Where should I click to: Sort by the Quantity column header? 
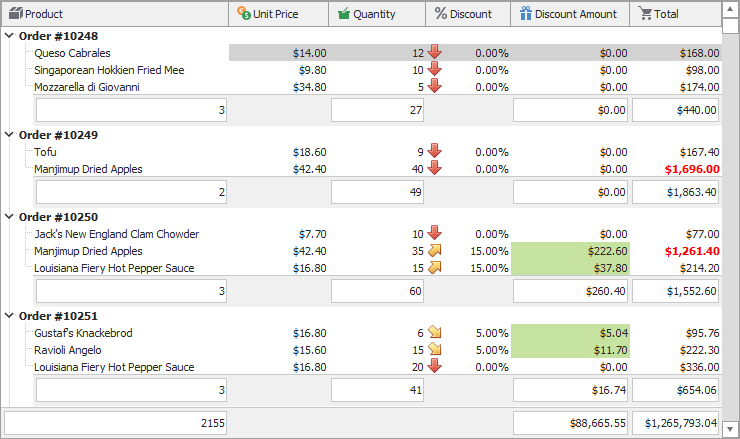375,14
